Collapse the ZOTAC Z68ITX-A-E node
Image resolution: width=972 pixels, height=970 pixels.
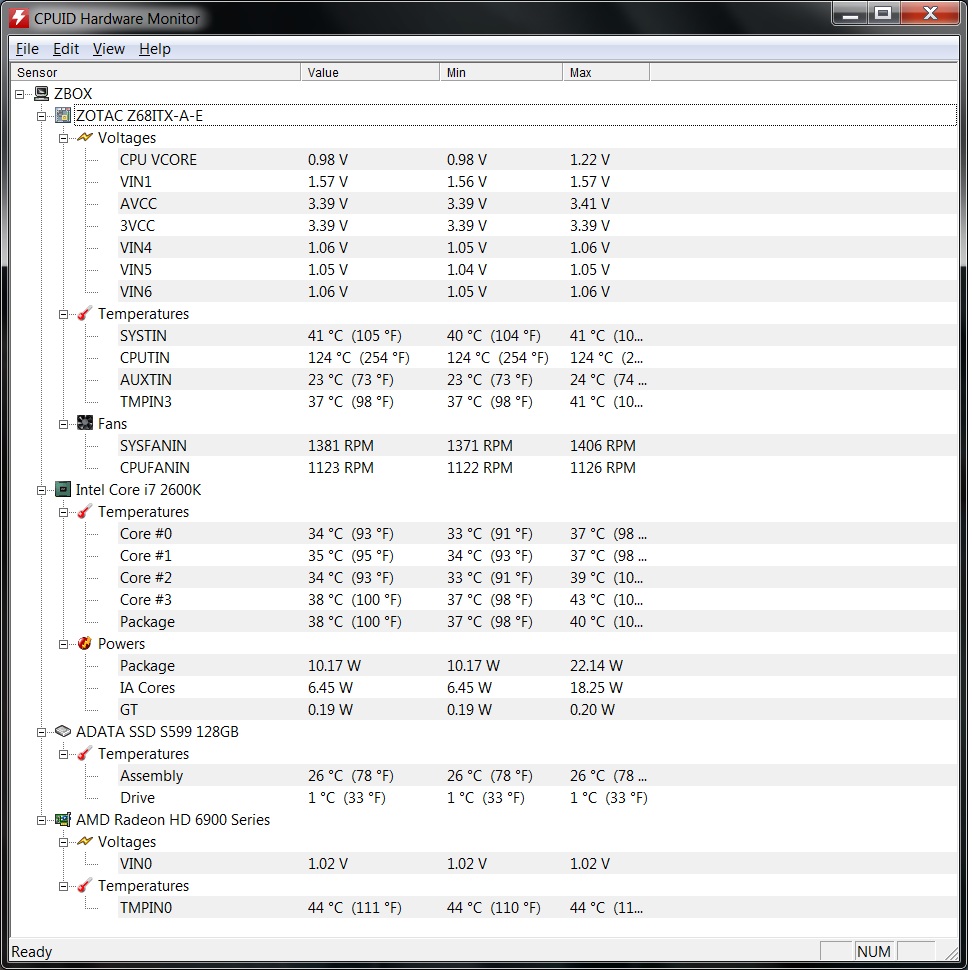point(42,116)
